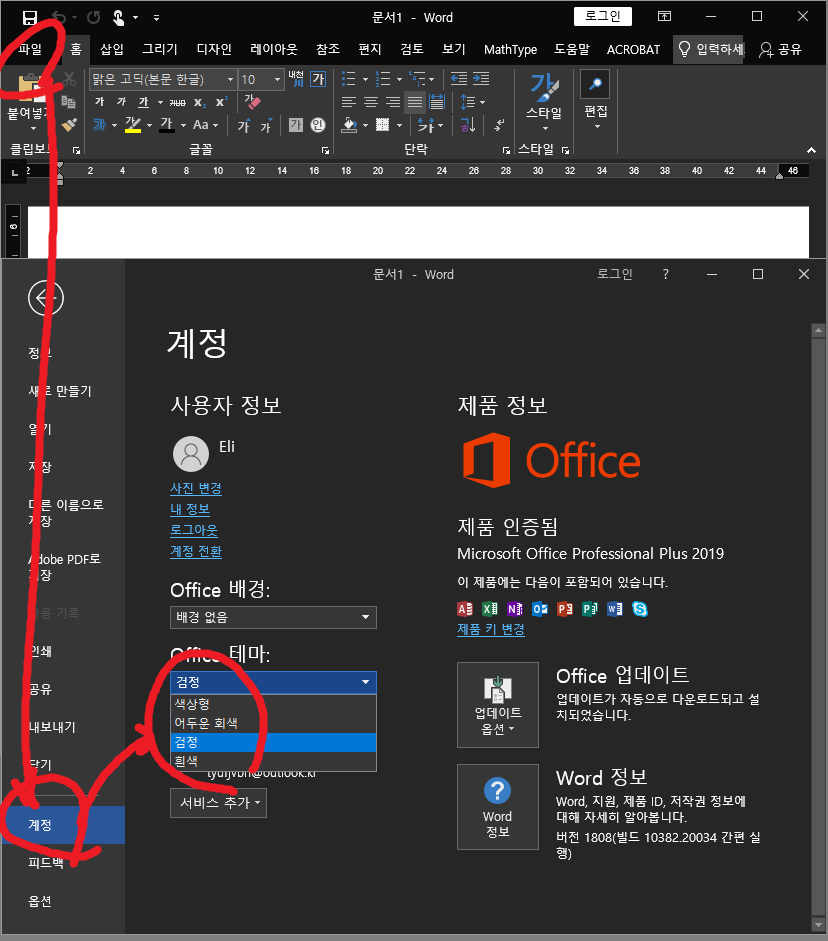The width and height of the screenshot is (828, 941).
Task: Click the Copy icon in clipboard group
Action: tap(69, 102)
